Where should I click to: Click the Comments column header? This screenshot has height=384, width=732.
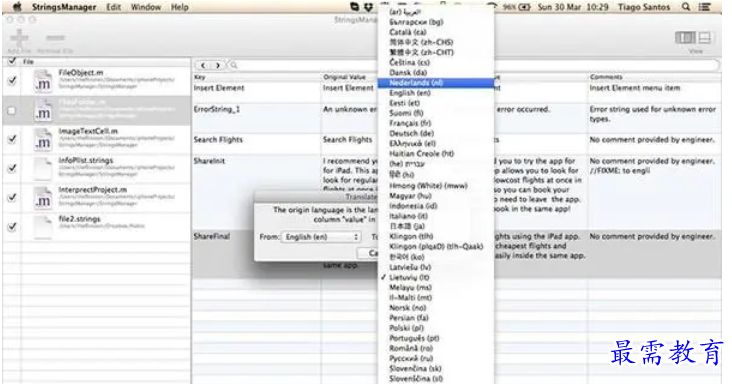click(x=654, y=77)
